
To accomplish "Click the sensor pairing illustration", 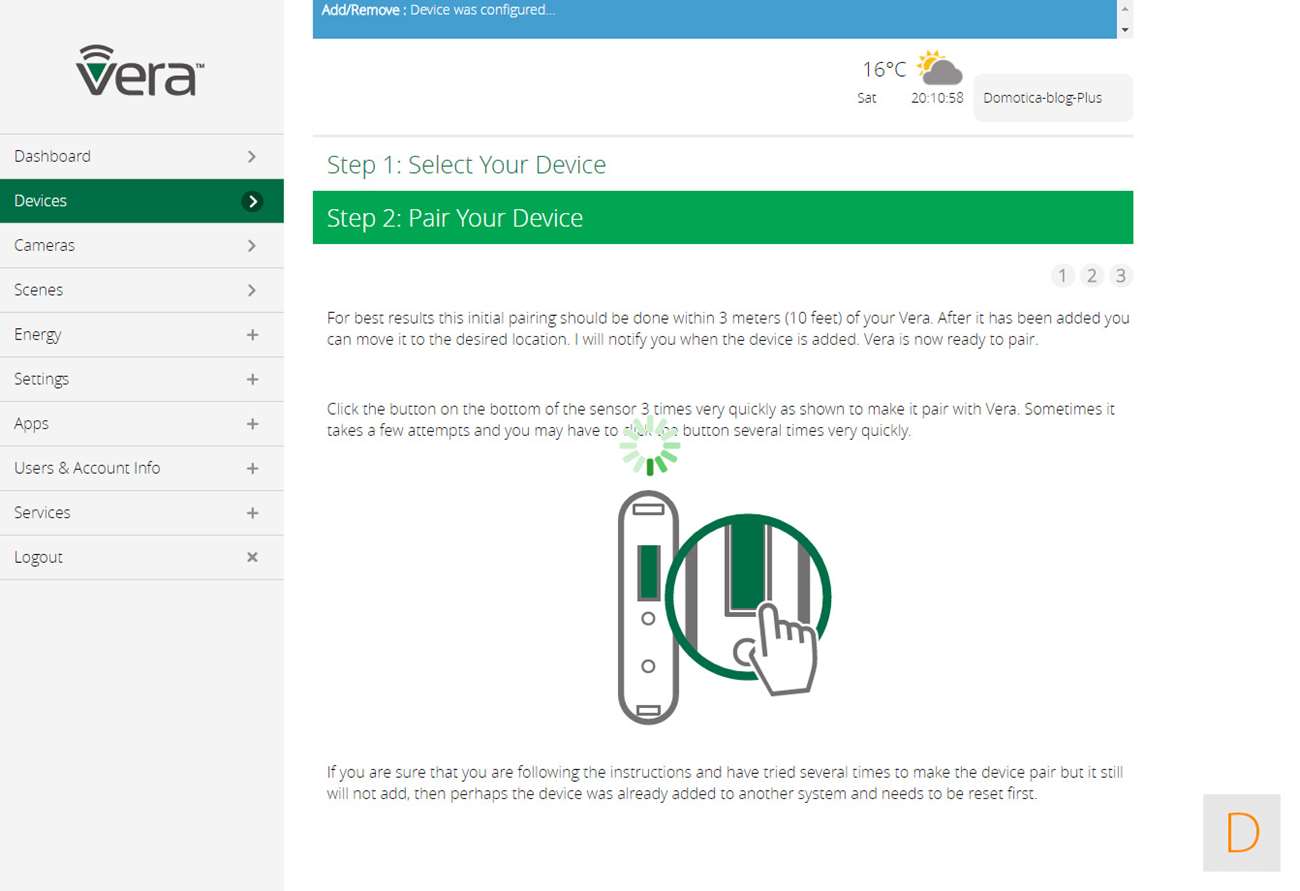I will (x=724, y=607).
